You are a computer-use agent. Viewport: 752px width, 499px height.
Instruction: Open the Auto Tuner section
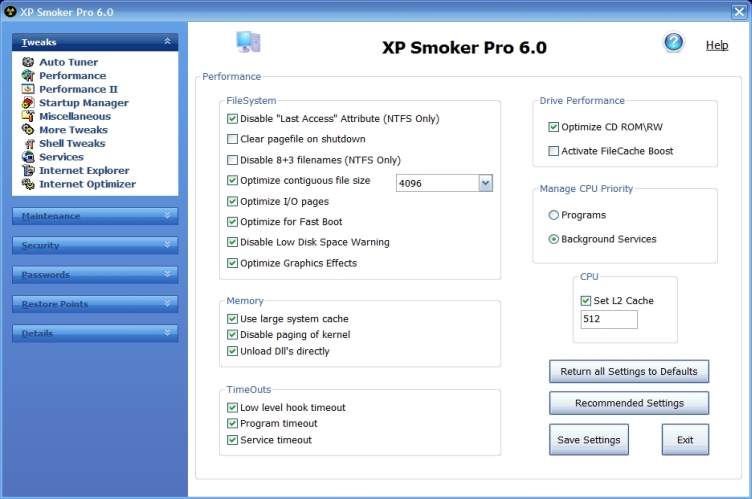click(x=69, y=62)
